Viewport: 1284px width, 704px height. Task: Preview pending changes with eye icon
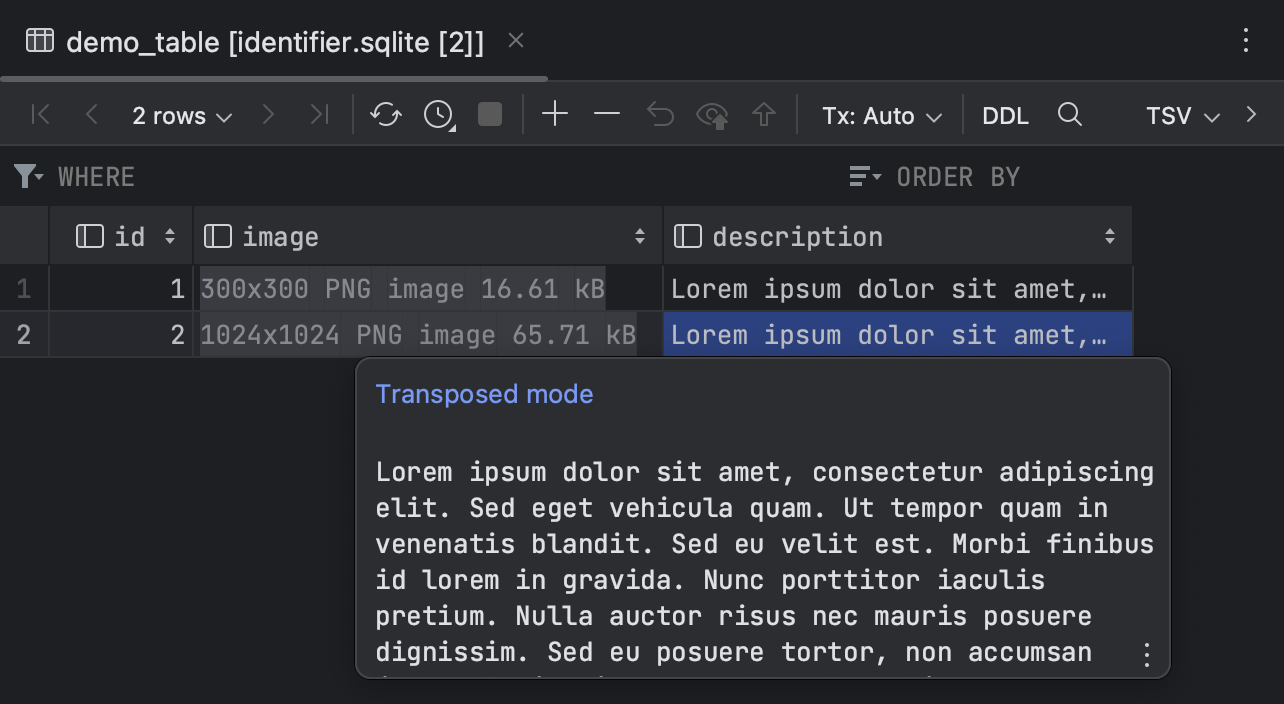tap(712, 115)
